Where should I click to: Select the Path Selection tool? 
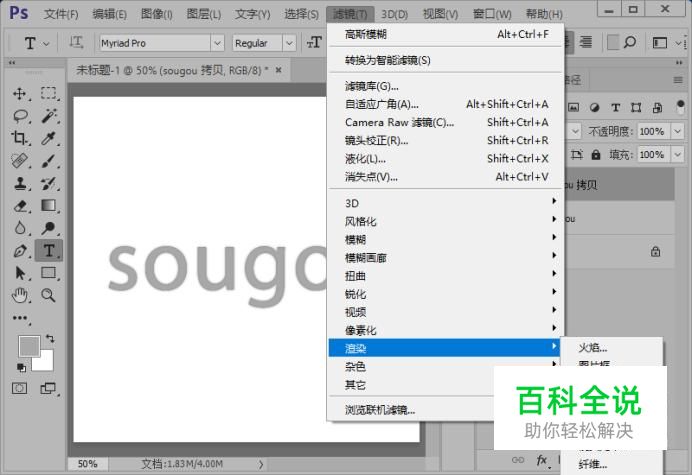tap(19, 273)
